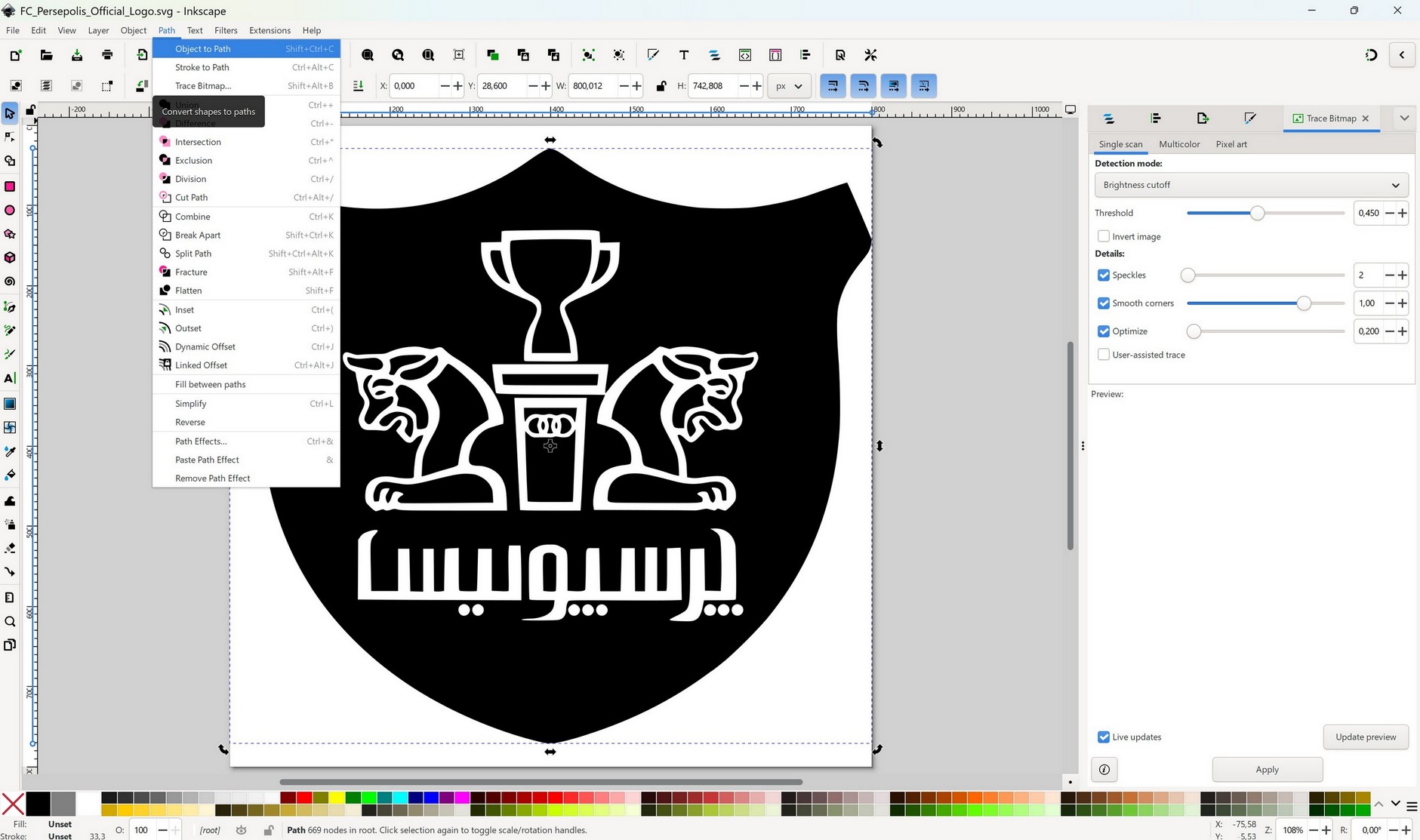
Task: Pick the Spiral tool
Action: point(10,282)
